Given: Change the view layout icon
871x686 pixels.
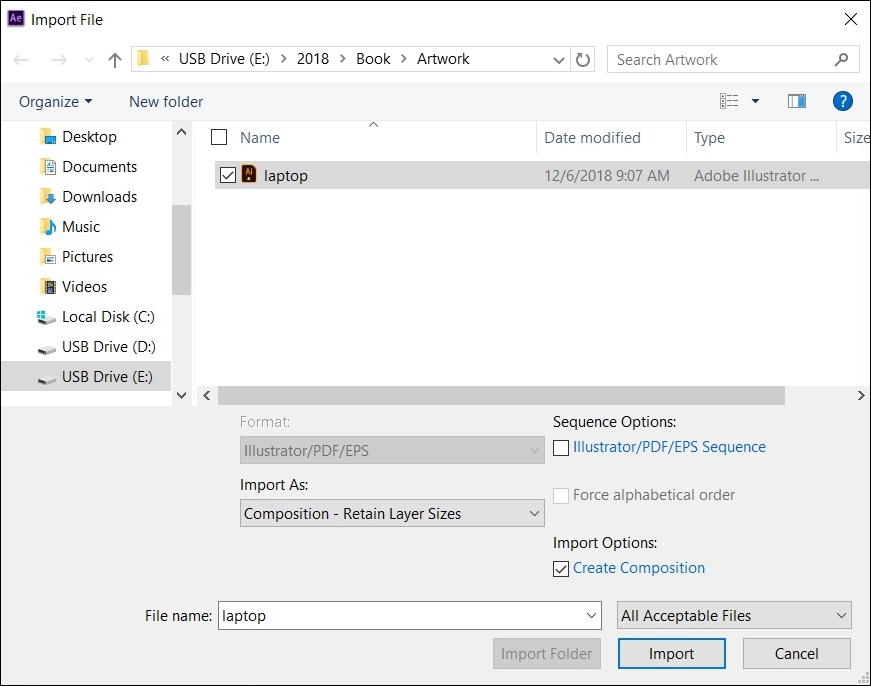Looking at the screenshot, I should (x=729, y=101).
